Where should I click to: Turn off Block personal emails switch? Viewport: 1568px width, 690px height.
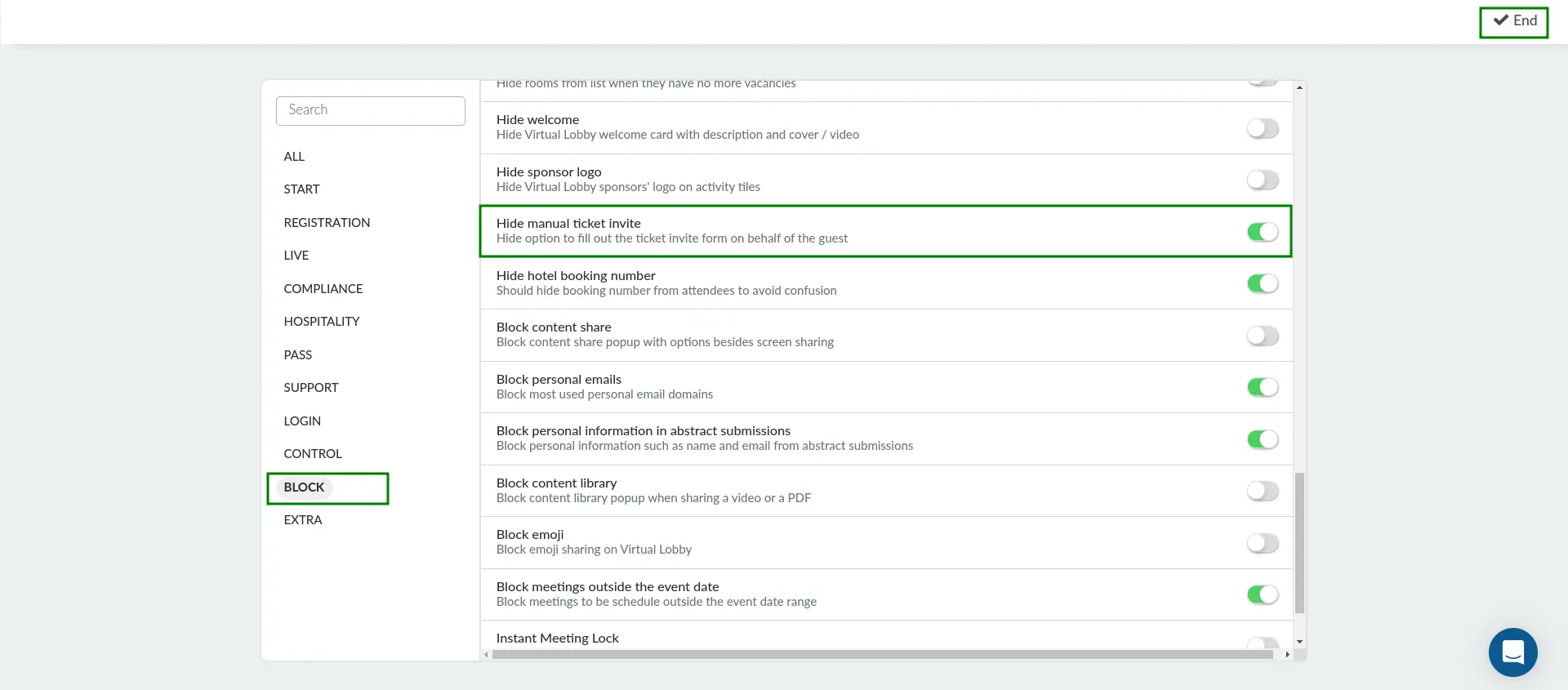pyautogui.click(x=1263, y=387)
